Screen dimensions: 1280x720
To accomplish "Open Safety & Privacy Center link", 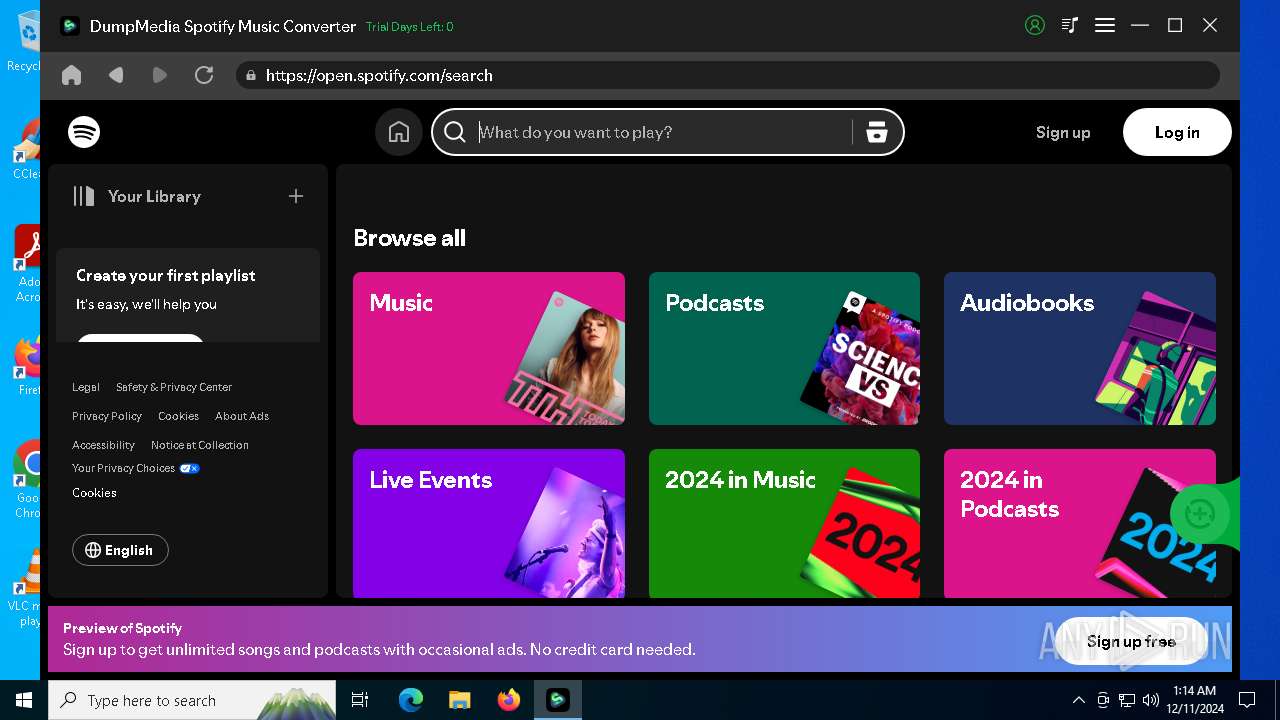I will (174, 387).
